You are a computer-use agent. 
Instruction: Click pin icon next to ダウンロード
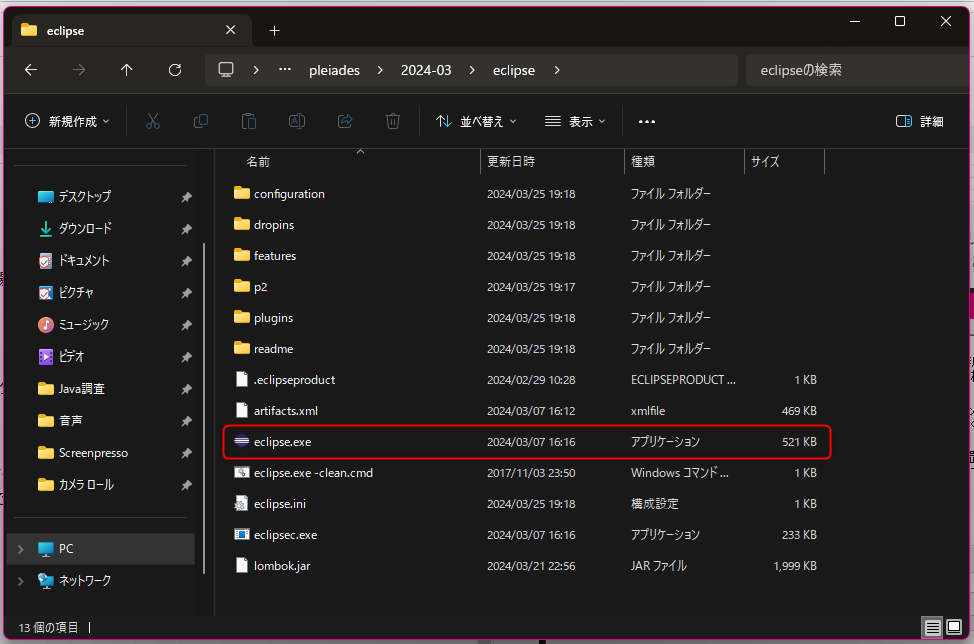pos(186,229)
